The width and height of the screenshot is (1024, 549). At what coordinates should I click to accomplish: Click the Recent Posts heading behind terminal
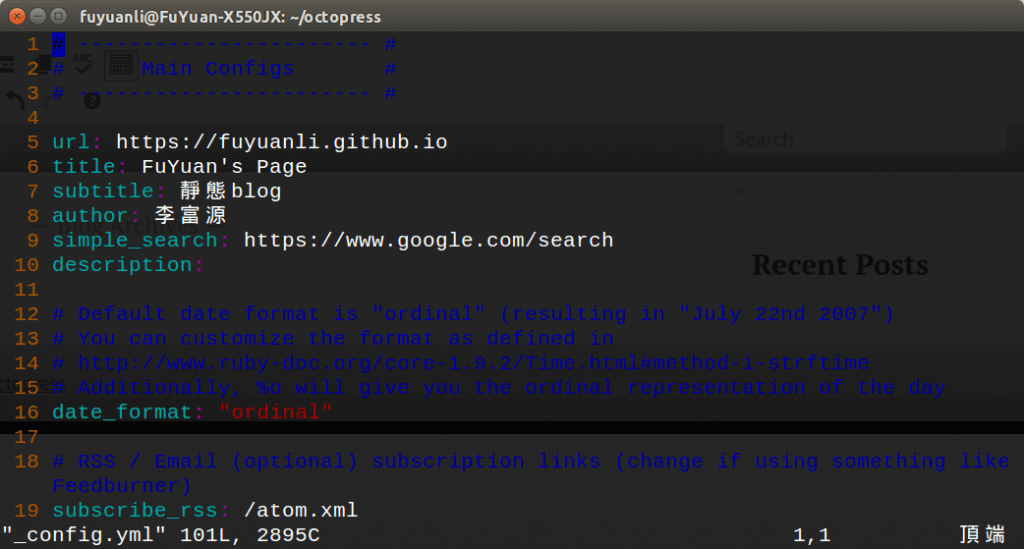[840, 265]
